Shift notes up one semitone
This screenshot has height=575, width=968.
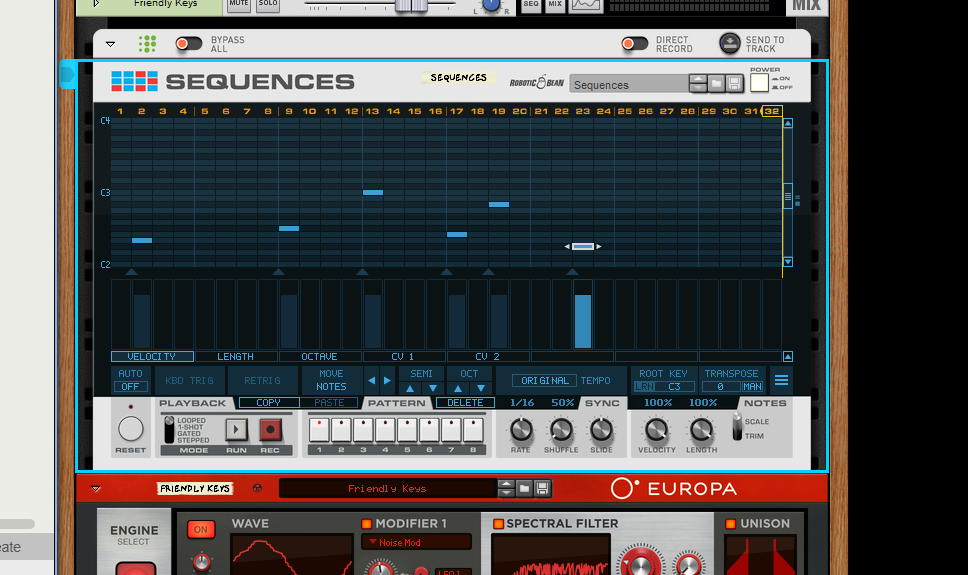click(x=410, y=388)
